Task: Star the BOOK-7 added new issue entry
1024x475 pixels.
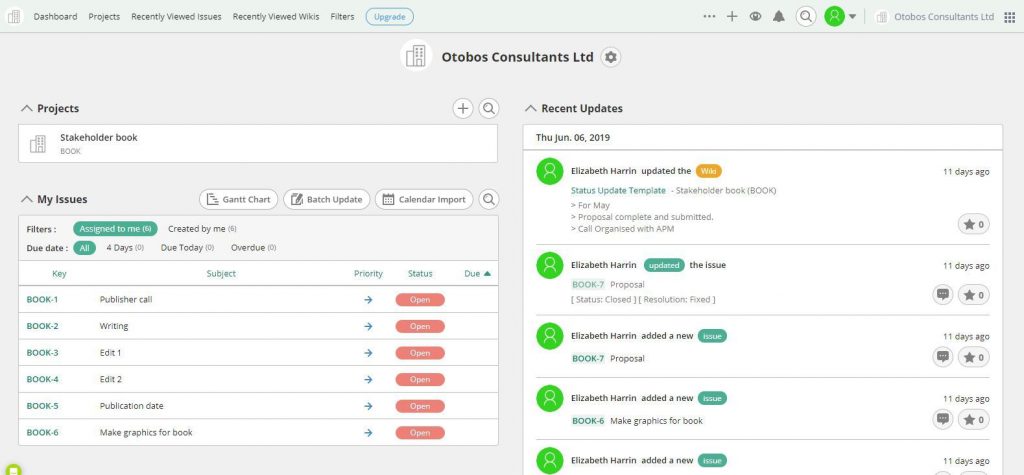Action: coord(974,357)
